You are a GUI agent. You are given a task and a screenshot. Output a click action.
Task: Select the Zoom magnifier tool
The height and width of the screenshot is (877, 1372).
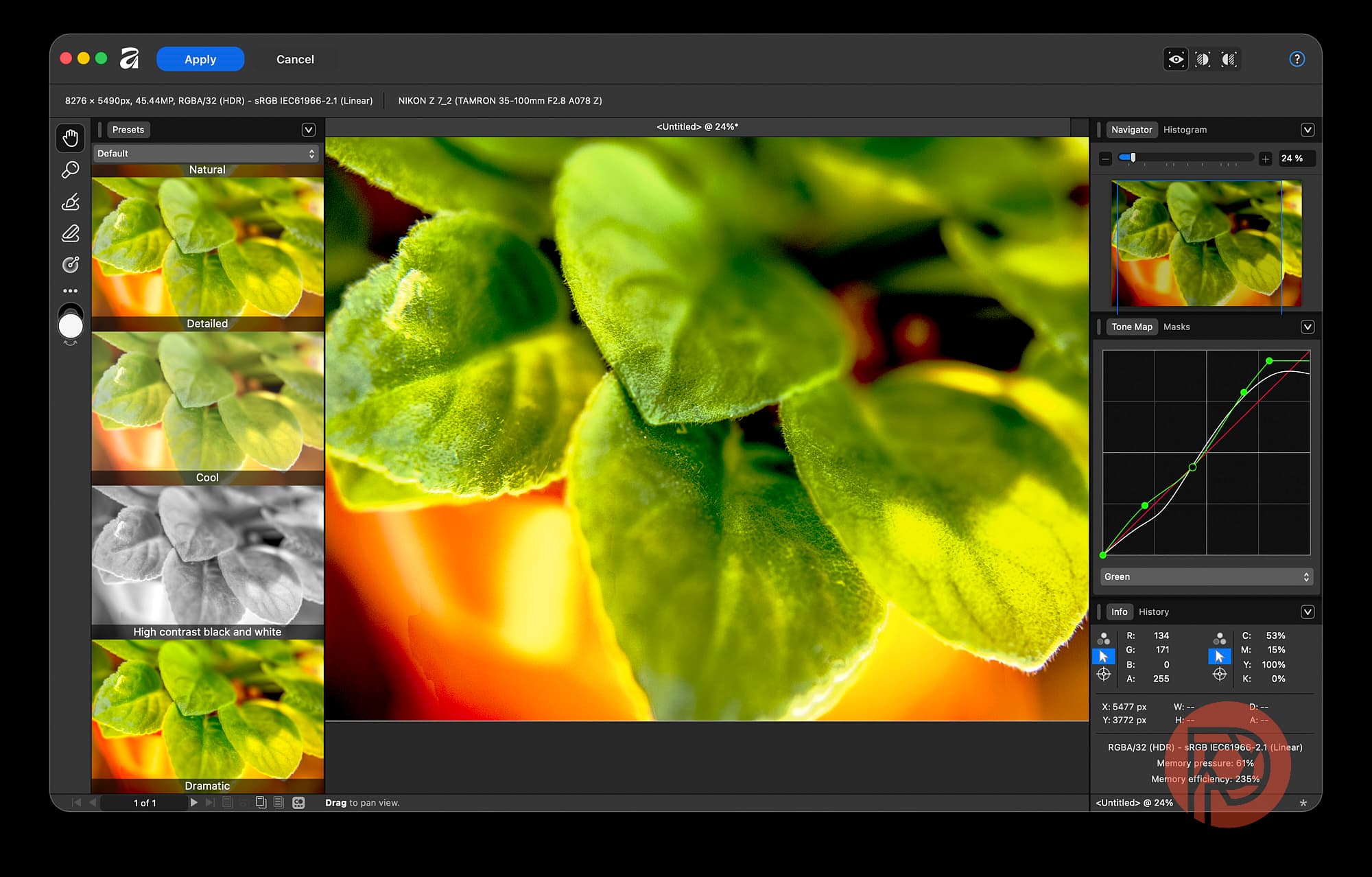[71, 169]
